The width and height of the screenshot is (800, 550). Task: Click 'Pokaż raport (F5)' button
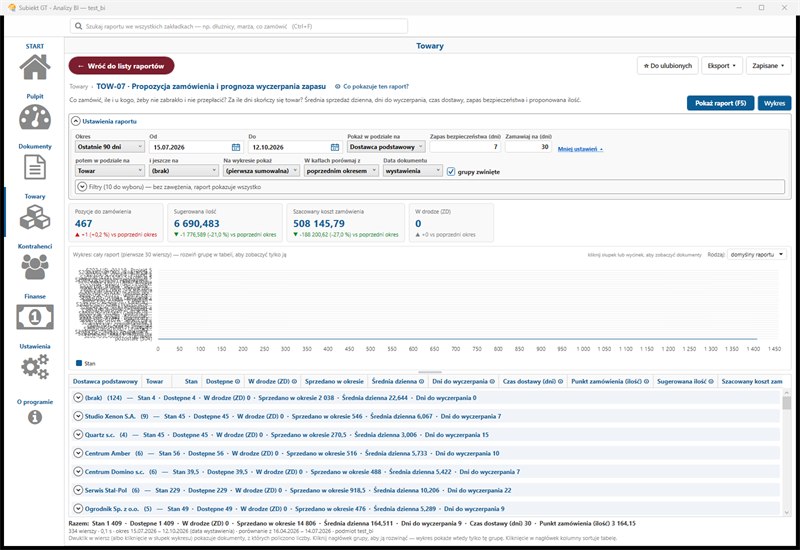[x=720, y=103]
